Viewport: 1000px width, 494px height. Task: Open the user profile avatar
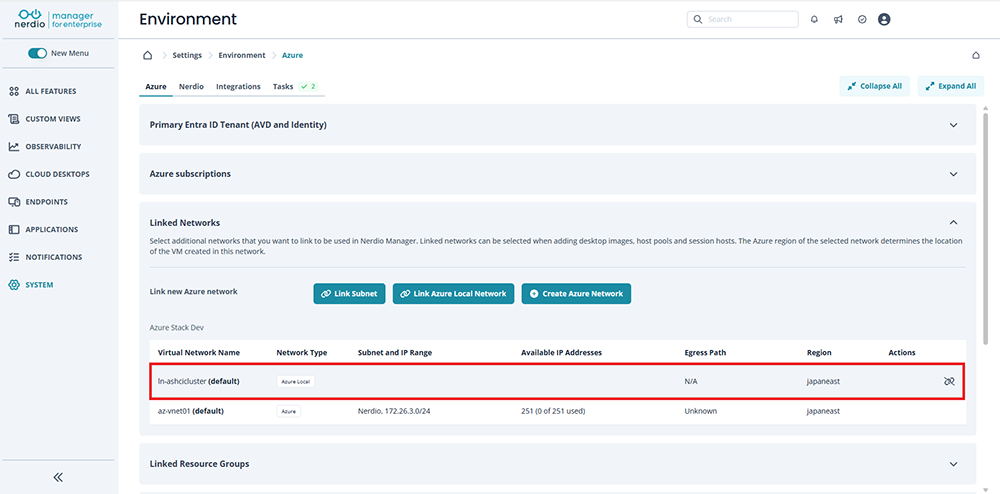point(884,20)
